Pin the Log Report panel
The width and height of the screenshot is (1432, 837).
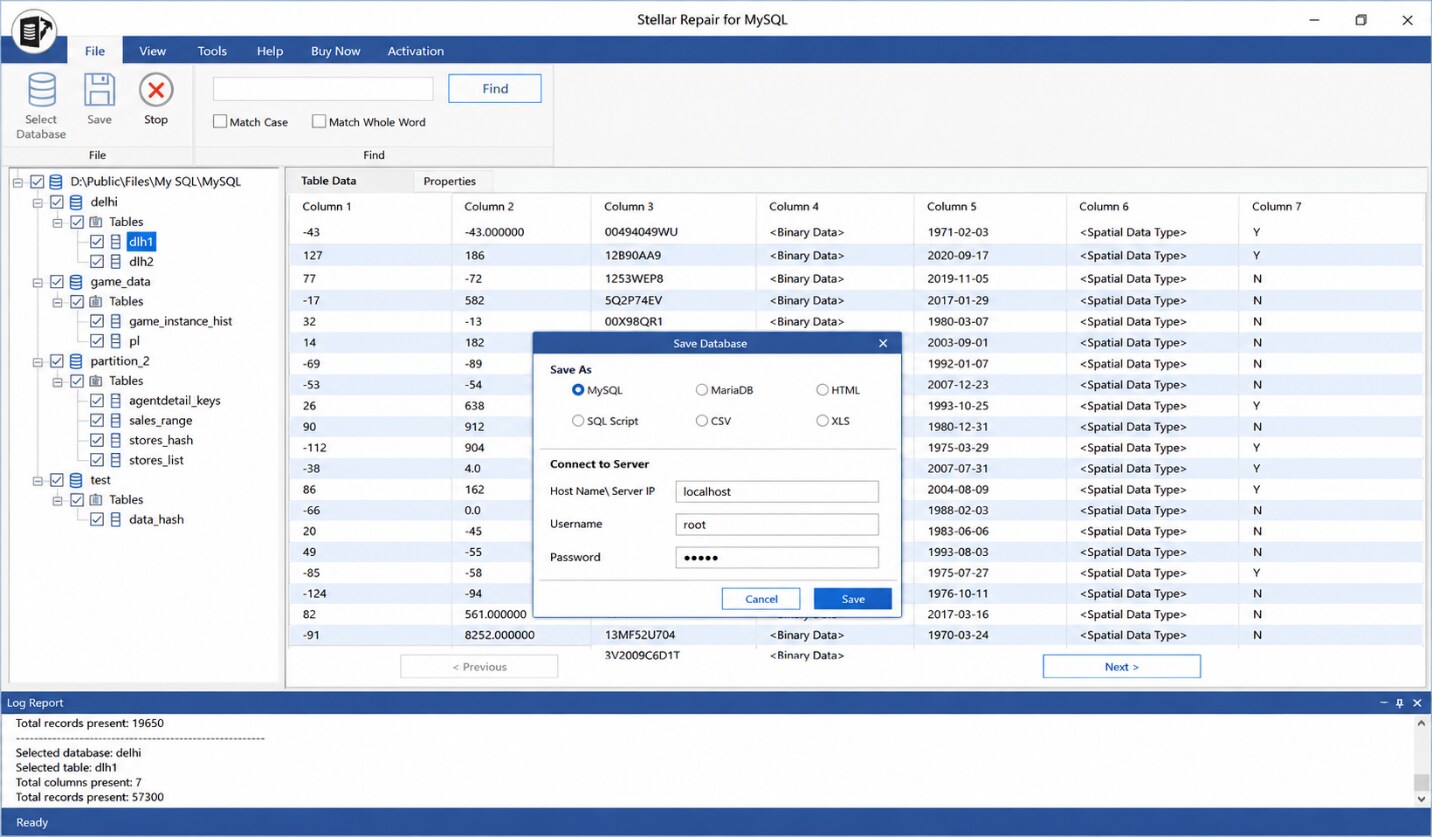1400,703
